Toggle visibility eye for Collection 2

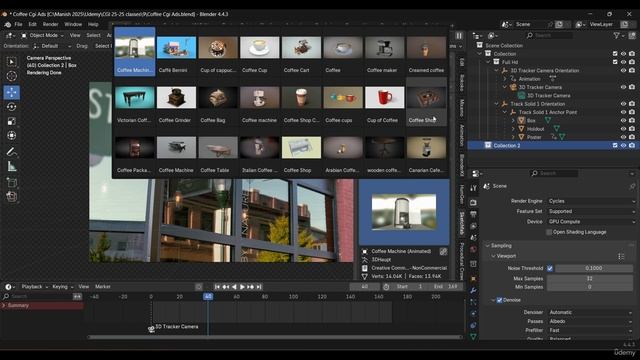tap(623, 145)
